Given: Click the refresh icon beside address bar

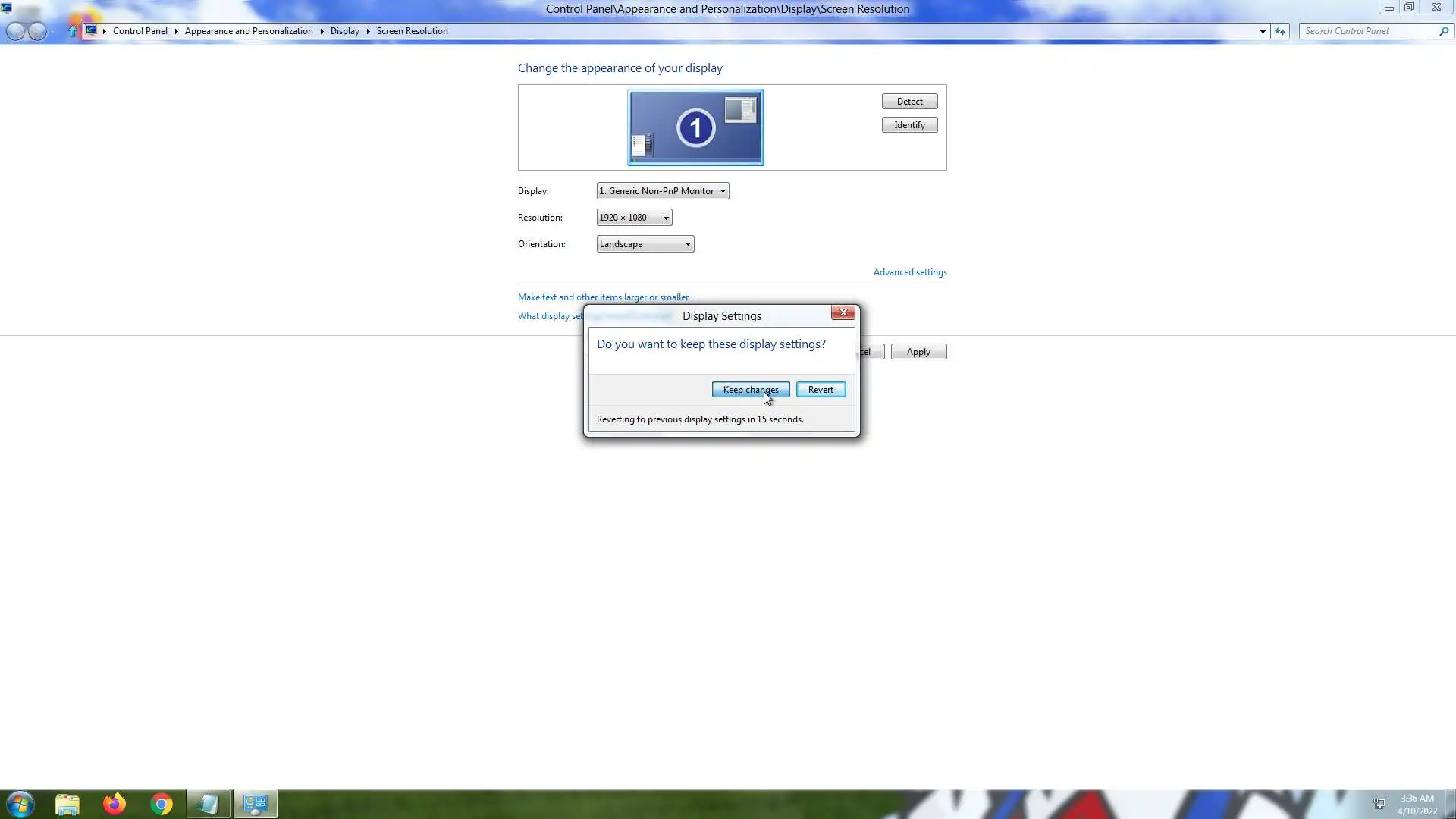Looking at the screenshot, I should coord(1280,31).
